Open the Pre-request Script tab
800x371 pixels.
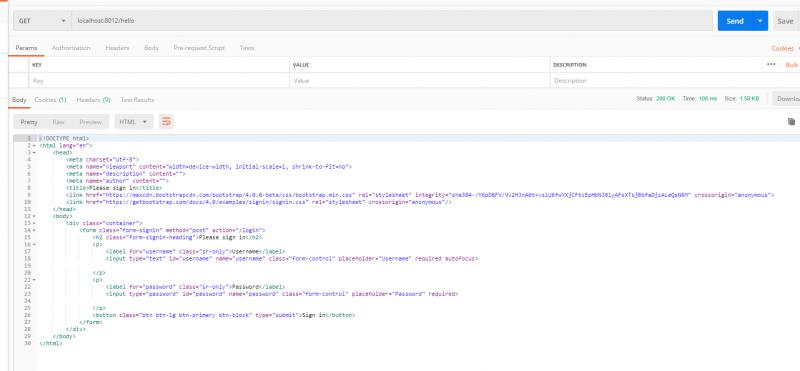pos(198,47)
